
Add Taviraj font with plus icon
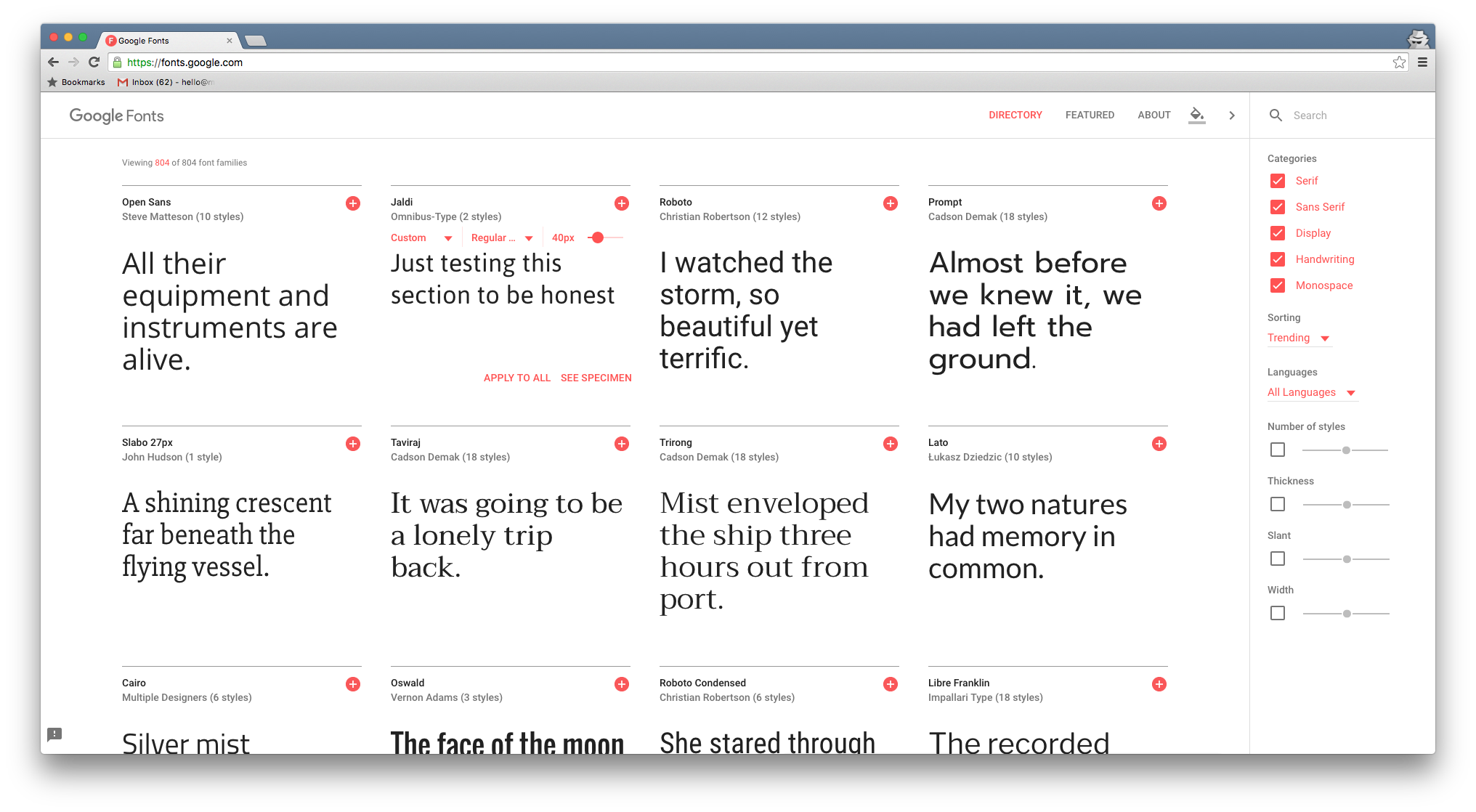click(622, 444)
